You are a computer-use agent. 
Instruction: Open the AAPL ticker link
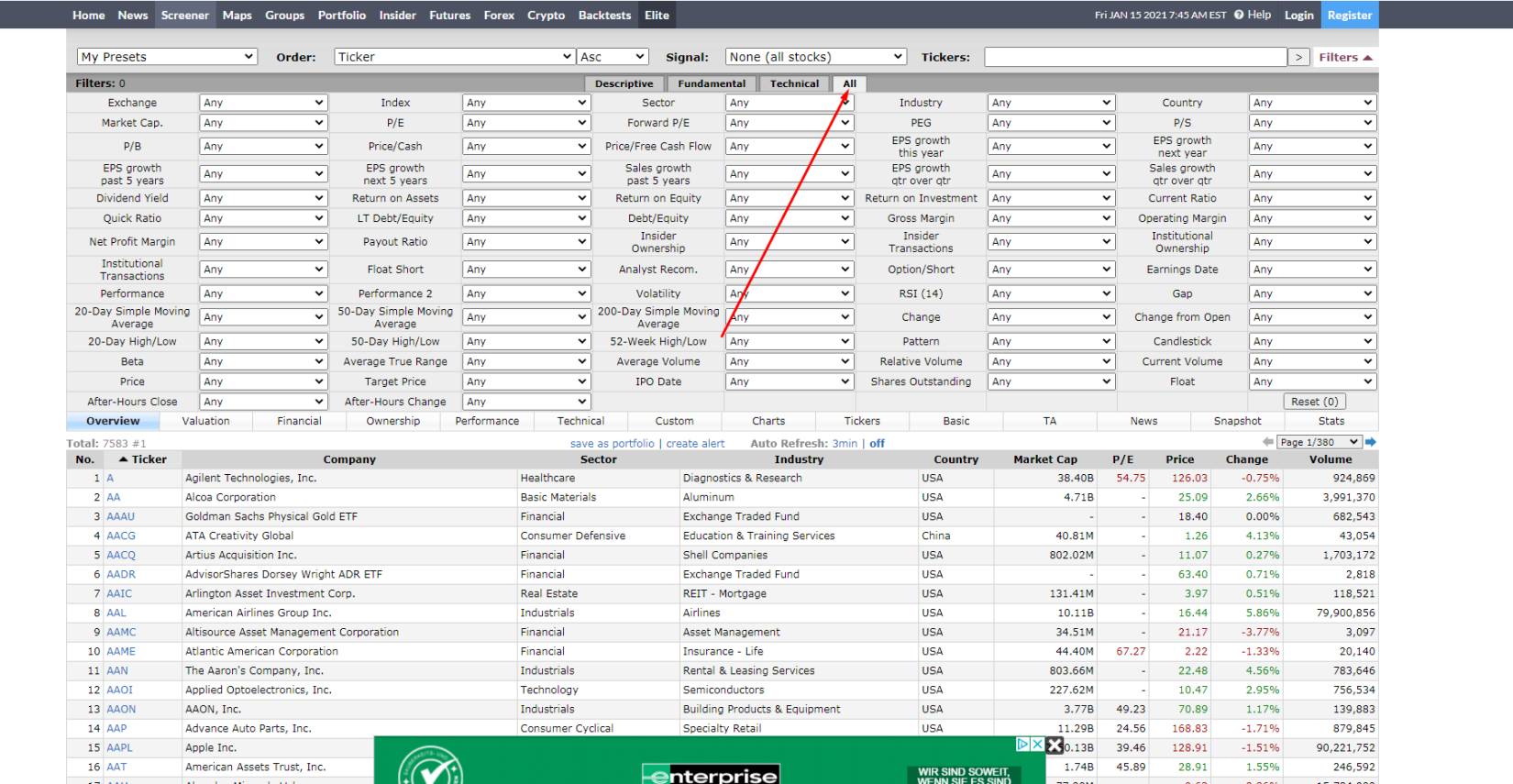[119, 747]
